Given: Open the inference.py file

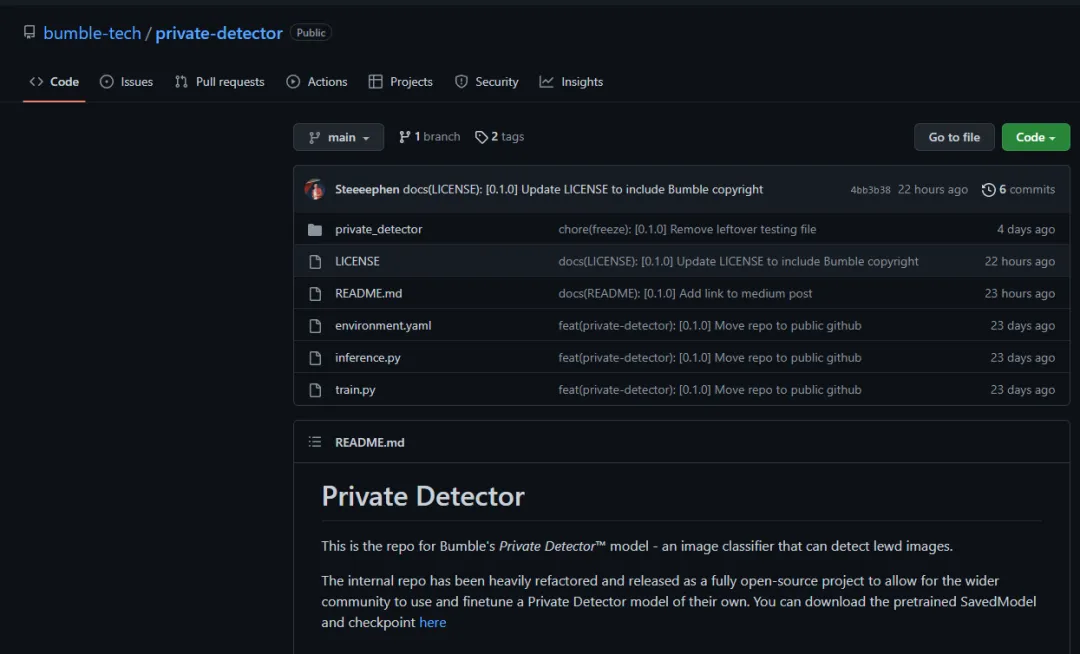Looking at the screenshot, I should [367, 358].
